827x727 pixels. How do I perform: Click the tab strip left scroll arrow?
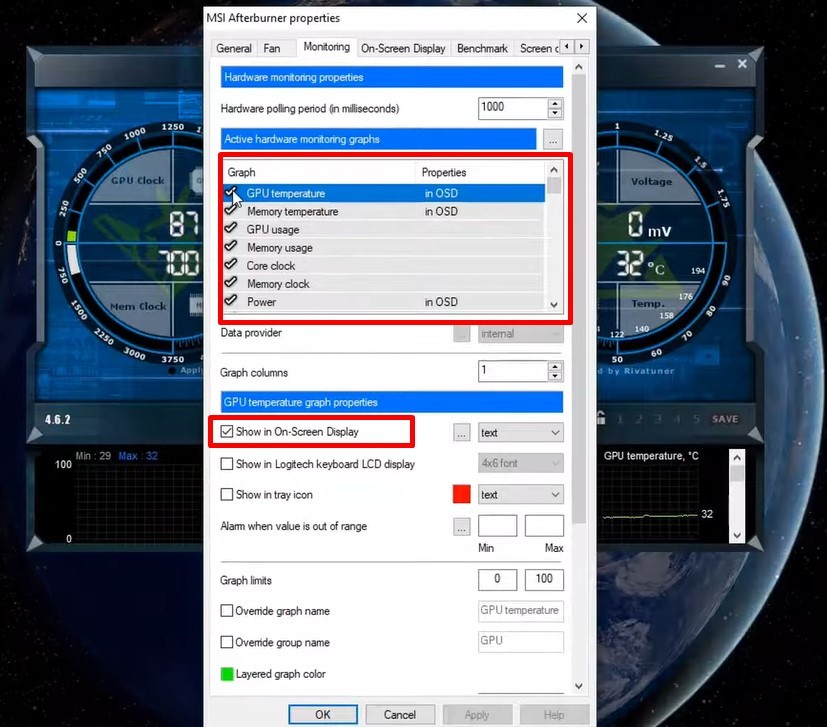coord(567,46)
